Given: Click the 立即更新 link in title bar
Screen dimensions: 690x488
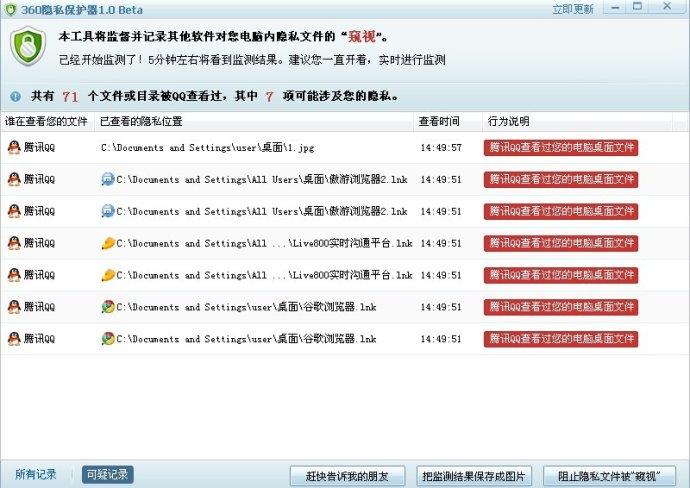Looking at the screenshot, I should (x=573, y=9).
